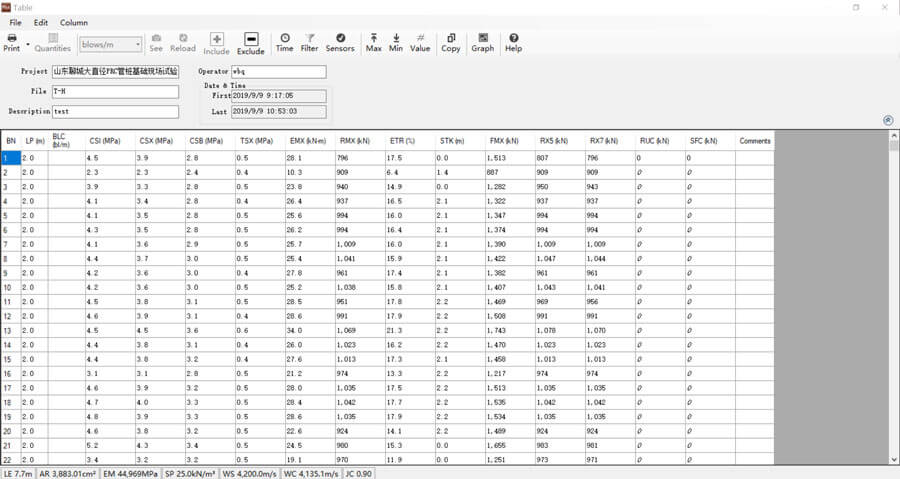900x479 pixels.
Task: Click the Value hash icon
Action: coord(420,38)
